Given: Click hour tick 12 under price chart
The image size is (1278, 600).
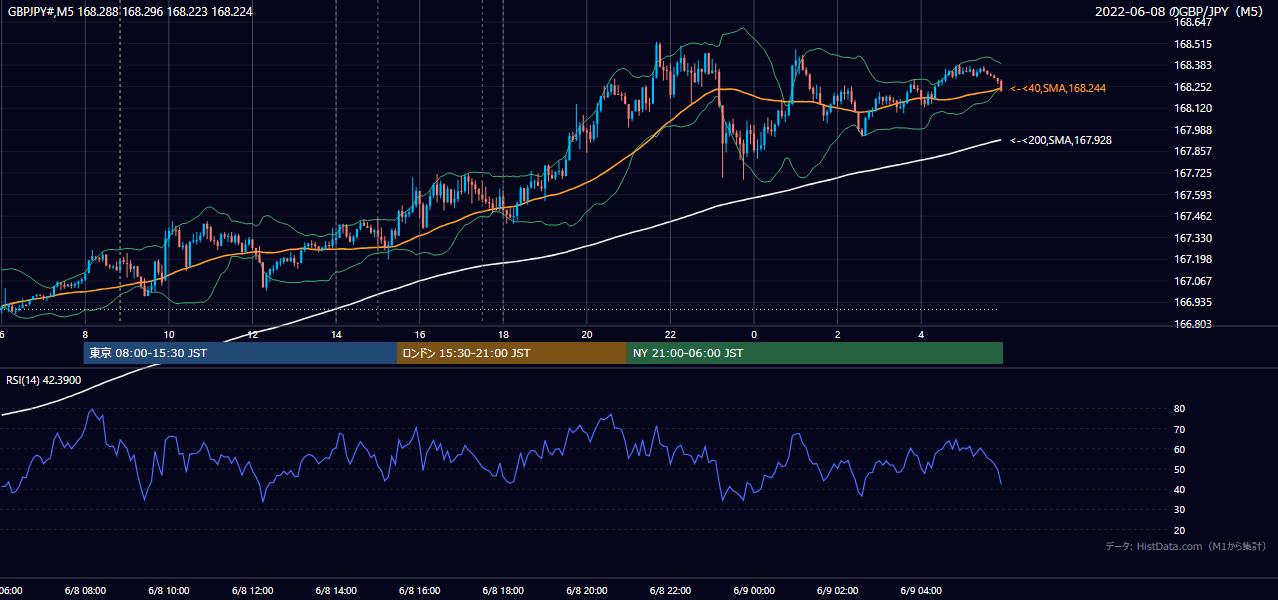Looking at the screenshot, I should point(252,335).
